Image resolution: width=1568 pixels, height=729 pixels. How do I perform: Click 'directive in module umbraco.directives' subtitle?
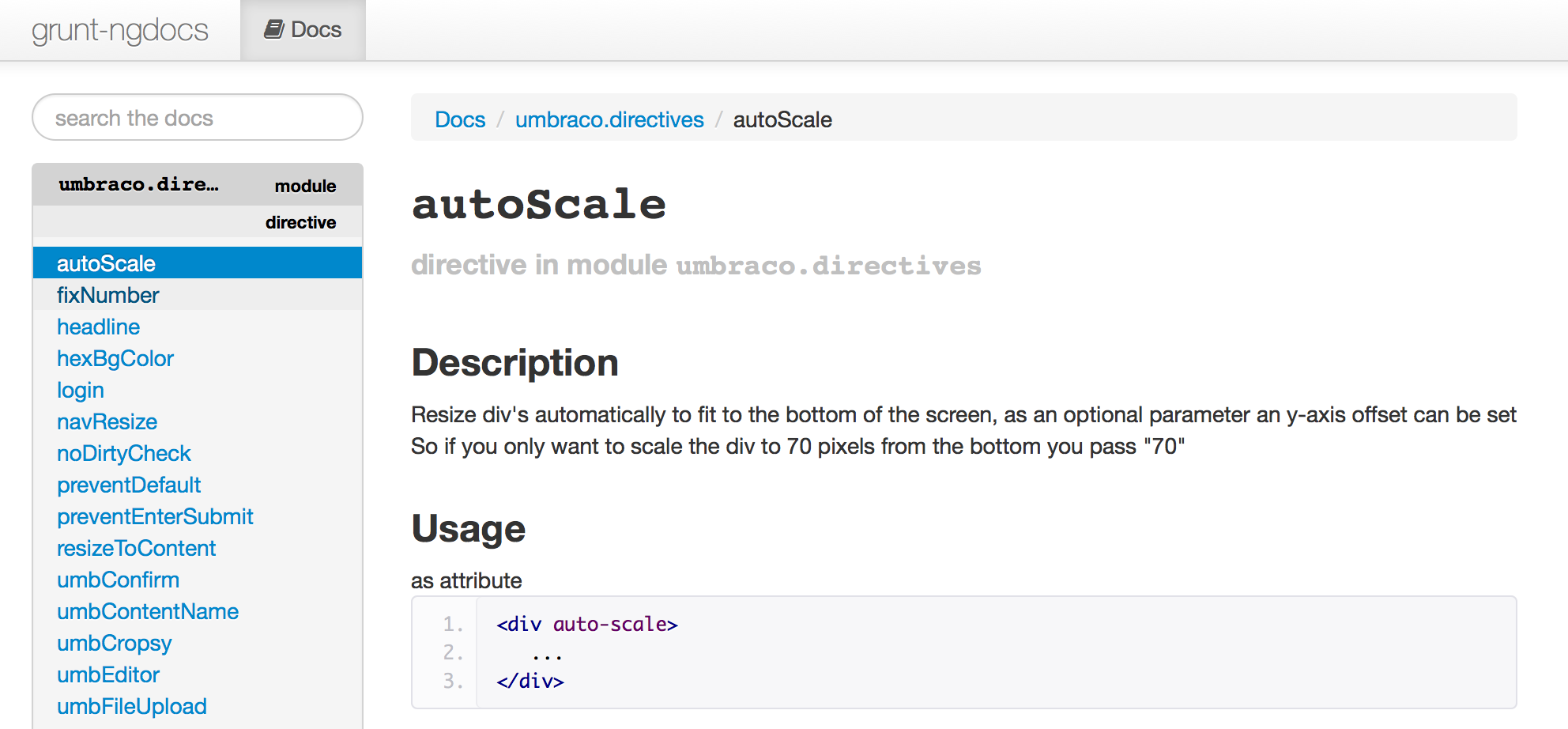(x=696, y=265)
